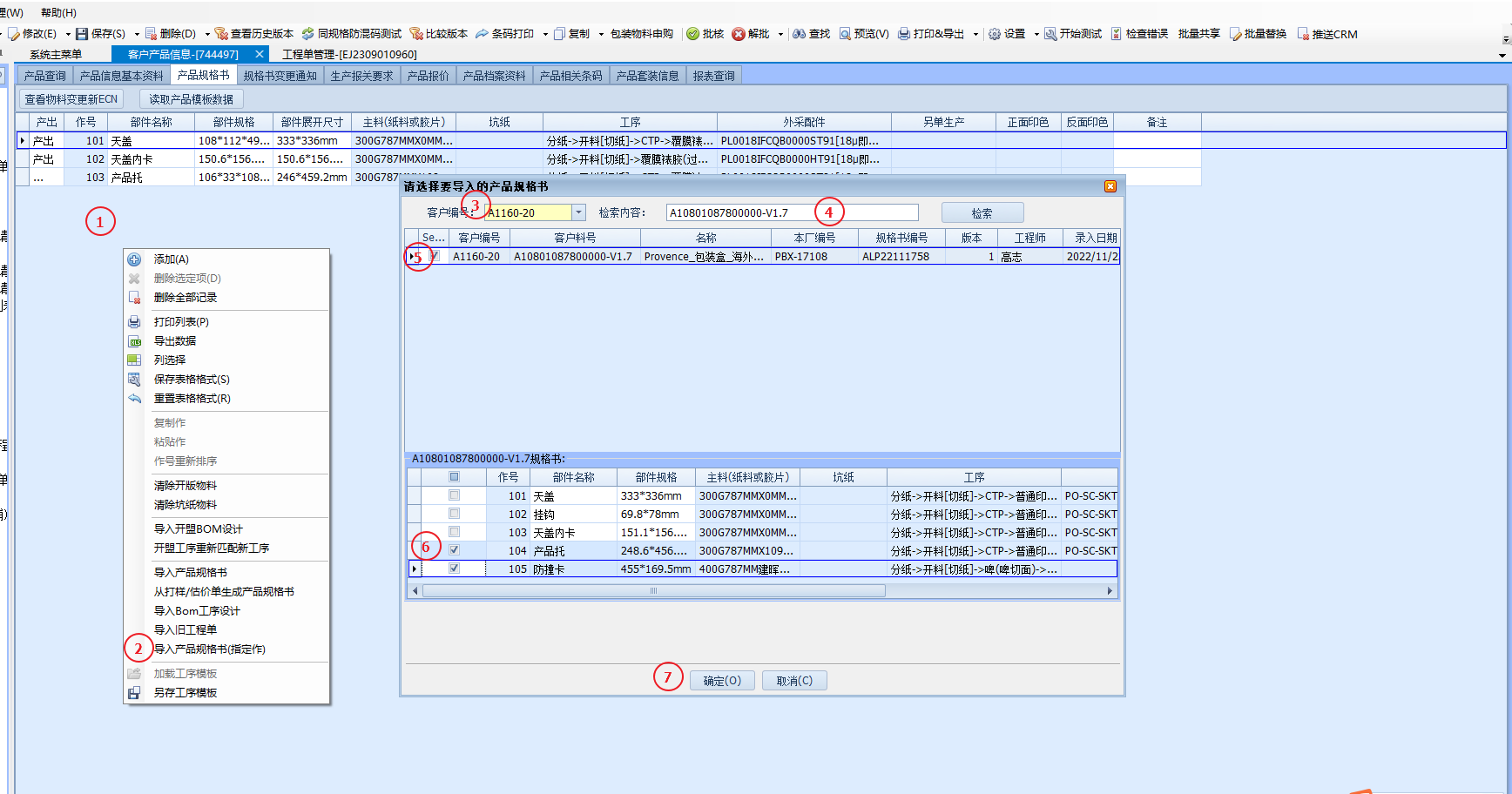Expand the 保存(S) dropdown arrow
1512x794 pixels.
tap(137, 34)
